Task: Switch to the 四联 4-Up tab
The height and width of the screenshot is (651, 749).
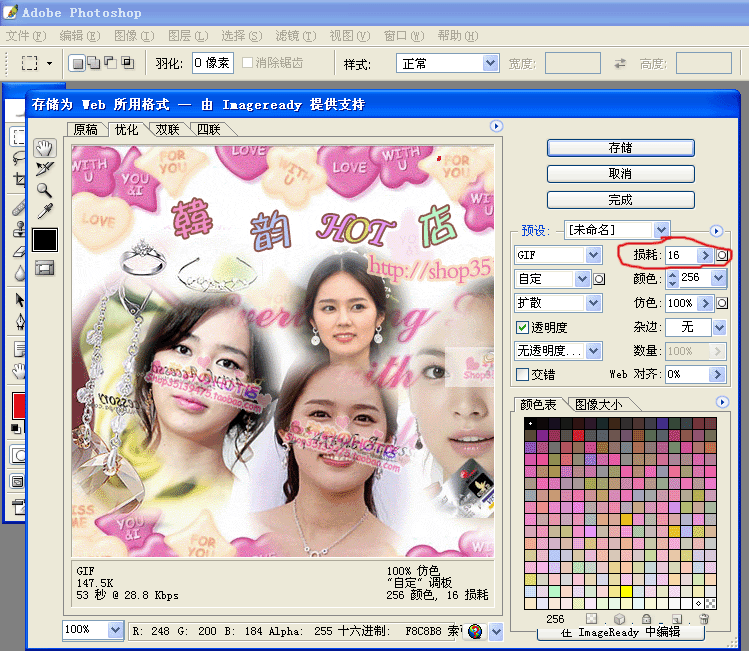Action: coord(209,129)
